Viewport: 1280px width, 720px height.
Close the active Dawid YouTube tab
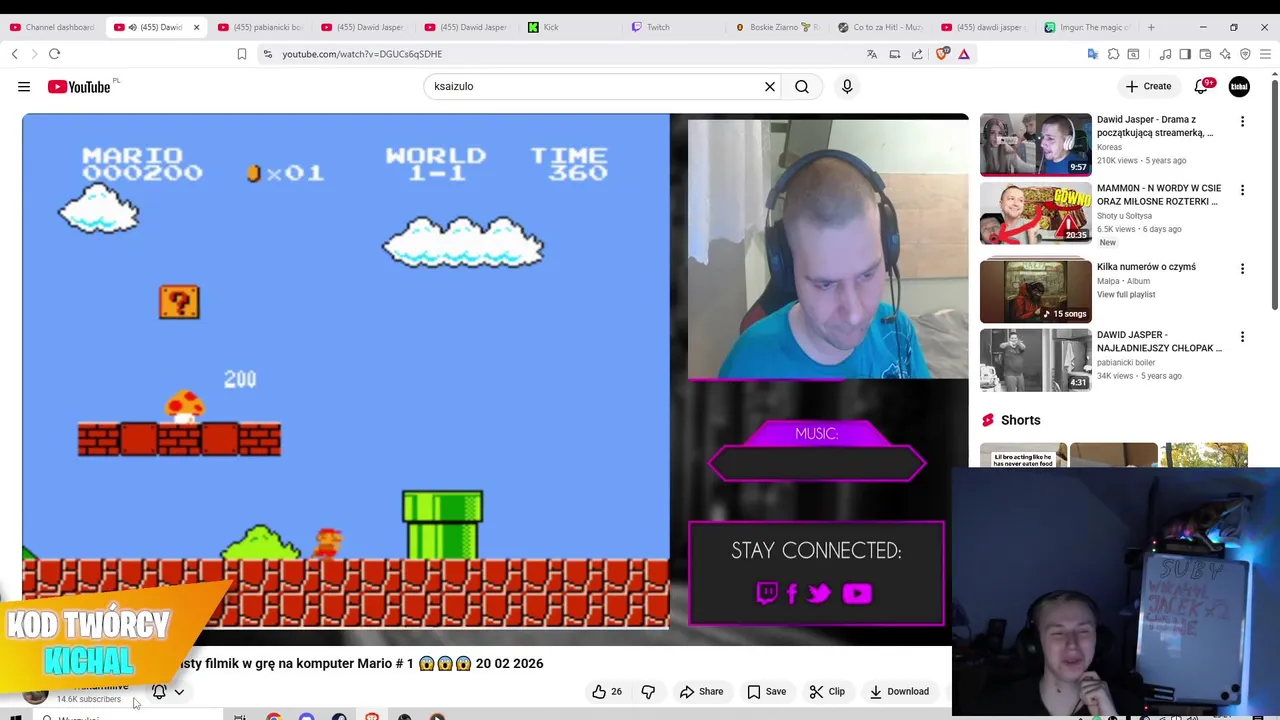coord(197,27)
